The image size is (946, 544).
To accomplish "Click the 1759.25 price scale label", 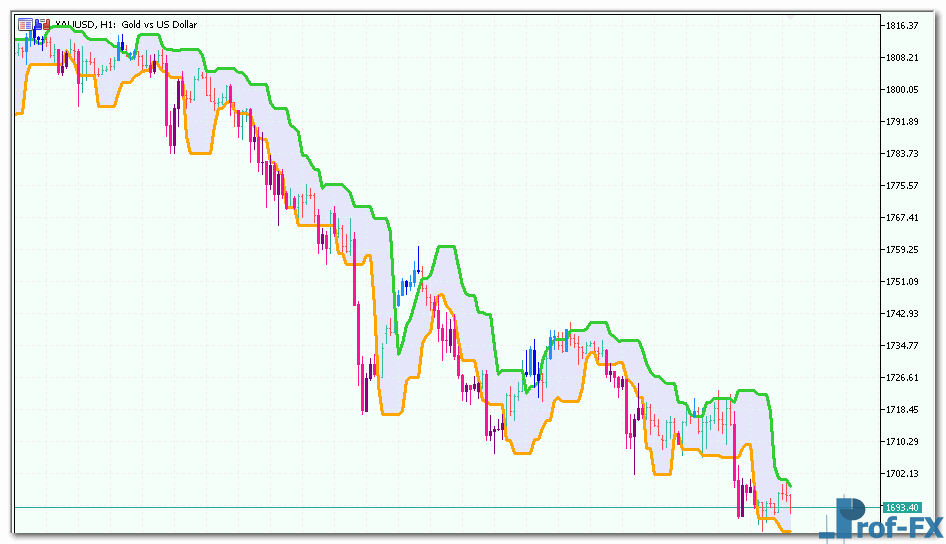I will point(901,250).
